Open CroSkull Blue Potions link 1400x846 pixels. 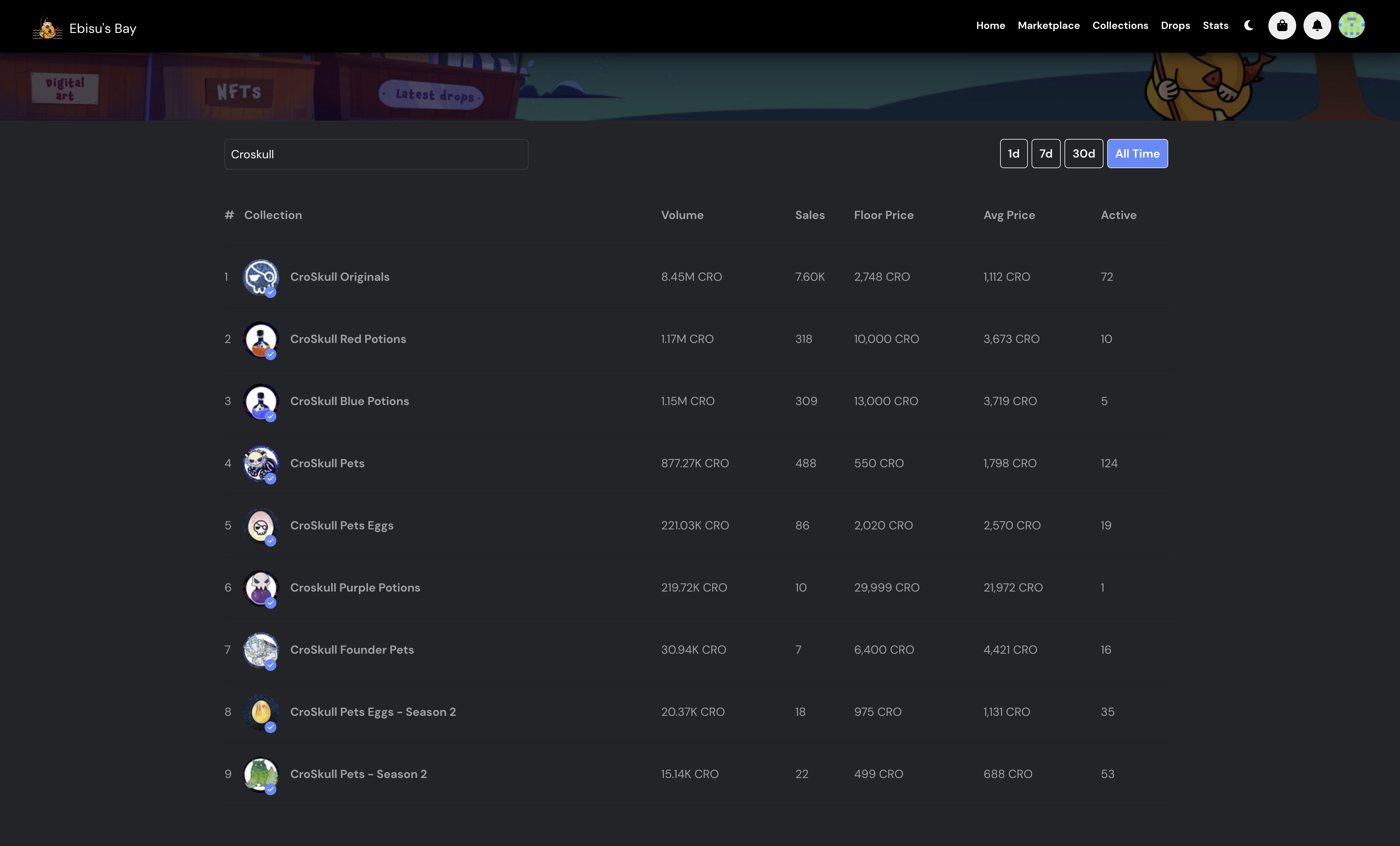[x=349, y=401]
